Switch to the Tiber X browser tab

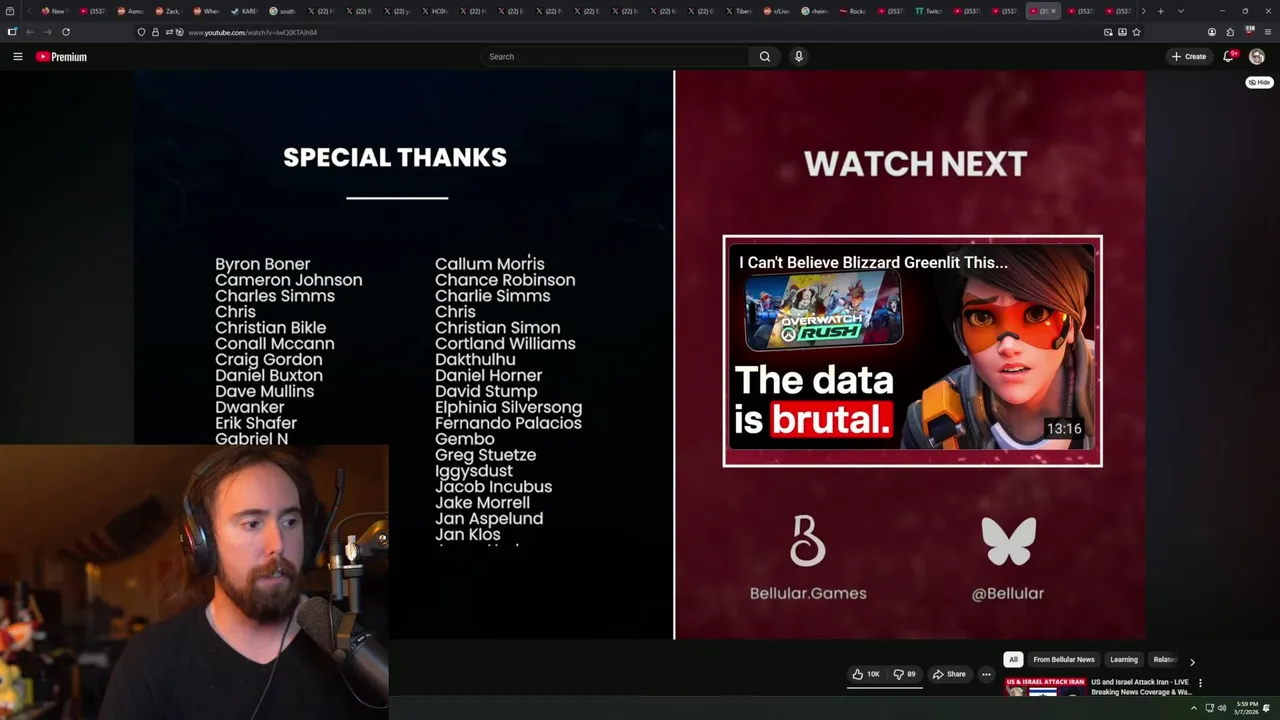739,11
